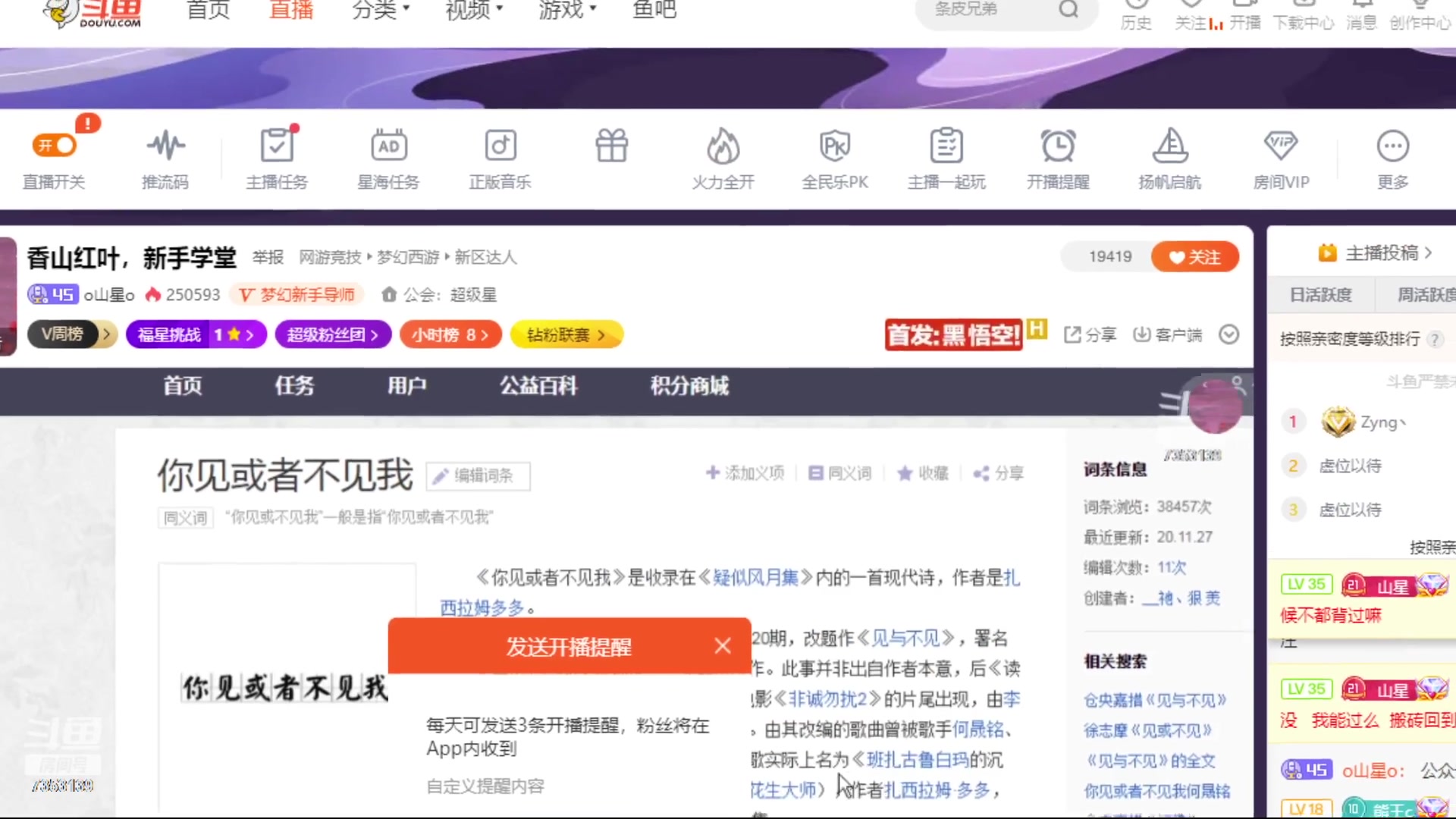Open 梦幻西游 category breadcrumb
This screenshot has width=1456, height=819.
click(408, 257)
